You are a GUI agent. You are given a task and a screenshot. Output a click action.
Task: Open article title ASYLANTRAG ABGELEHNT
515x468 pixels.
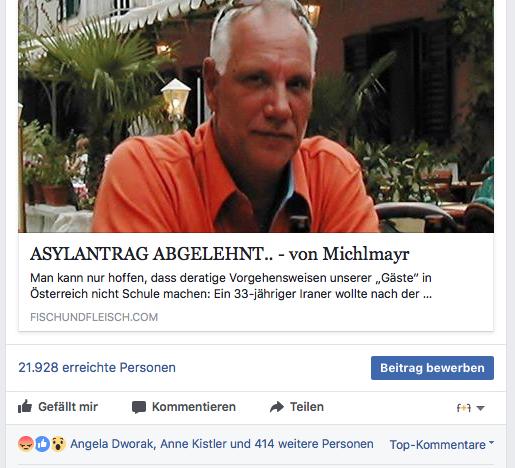[x=220, y=254]
